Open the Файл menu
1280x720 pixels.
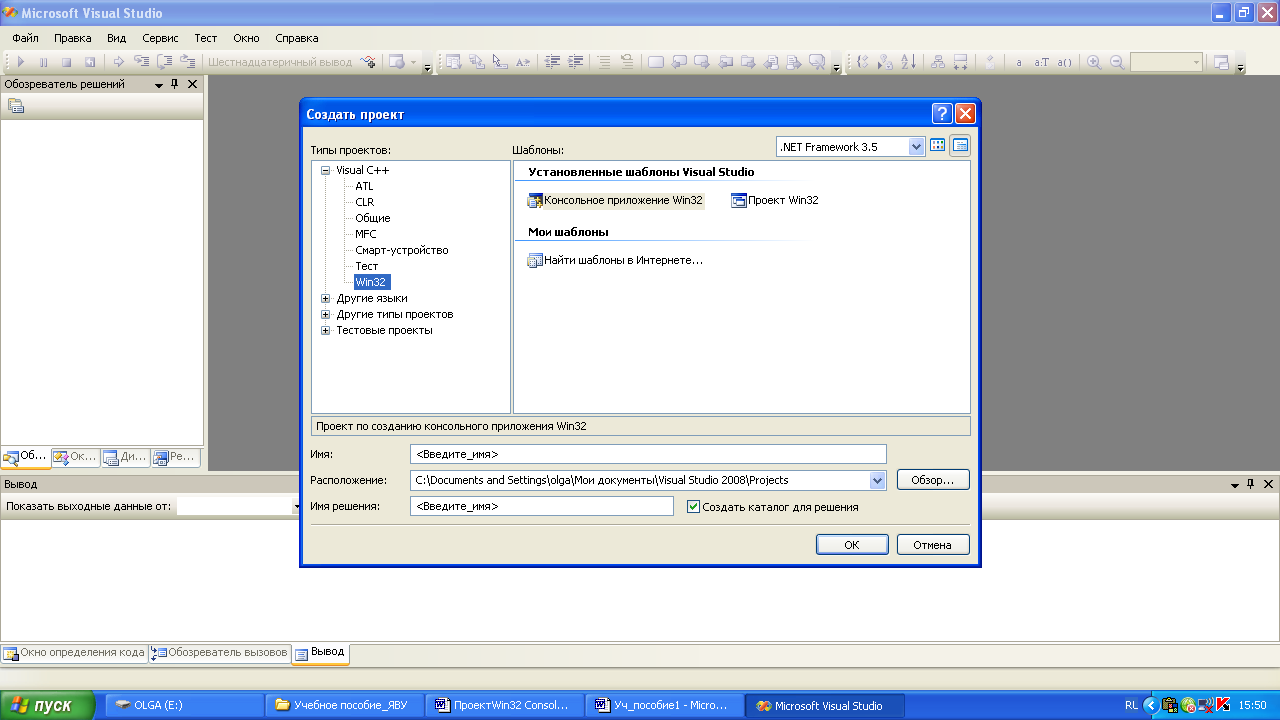coord(26,38)
